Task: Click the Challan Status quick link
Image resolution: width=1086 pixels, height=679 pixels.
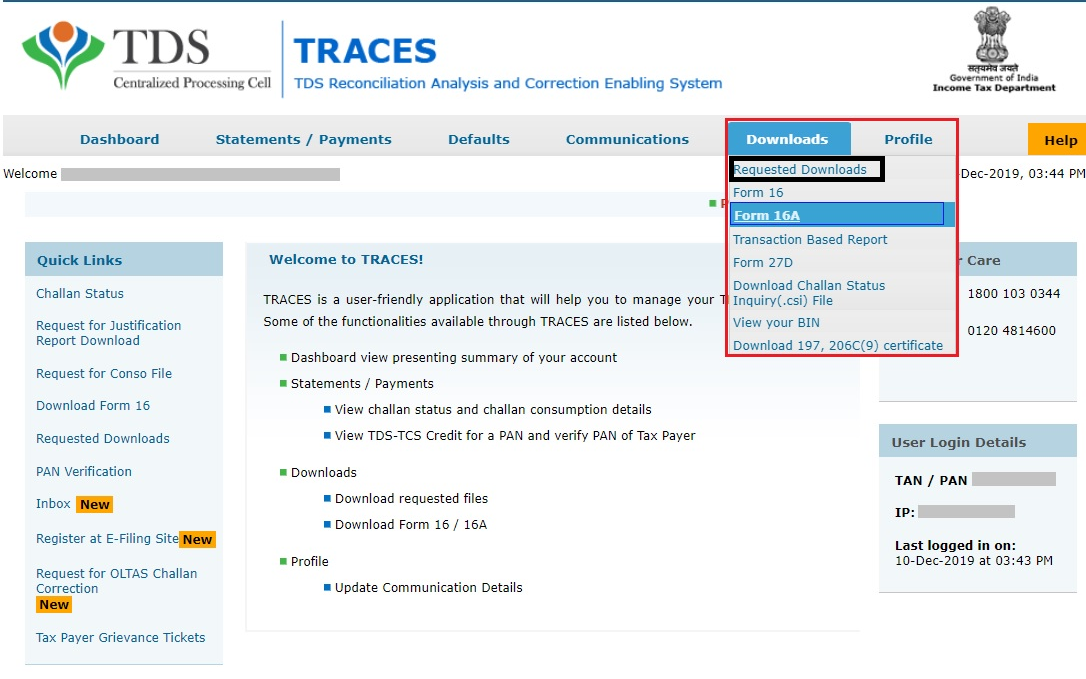Action: click(79, 293)
